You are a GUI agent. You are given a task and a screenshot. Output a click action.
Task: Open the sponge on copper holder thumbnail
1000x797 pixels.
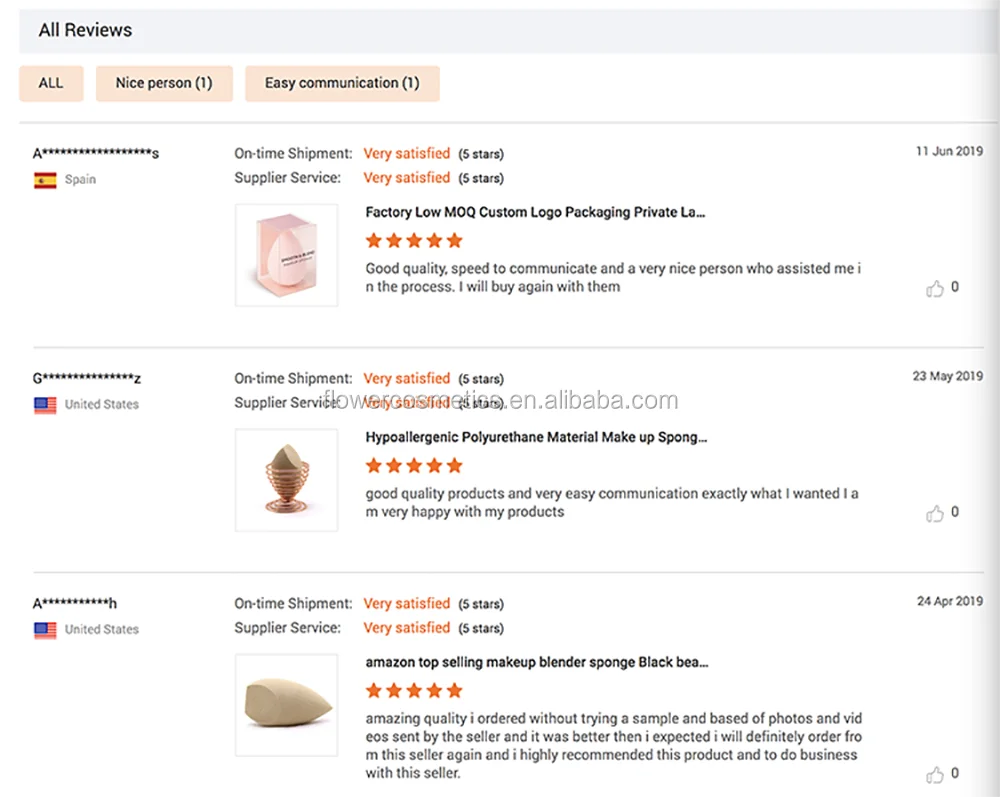(286, 480)
